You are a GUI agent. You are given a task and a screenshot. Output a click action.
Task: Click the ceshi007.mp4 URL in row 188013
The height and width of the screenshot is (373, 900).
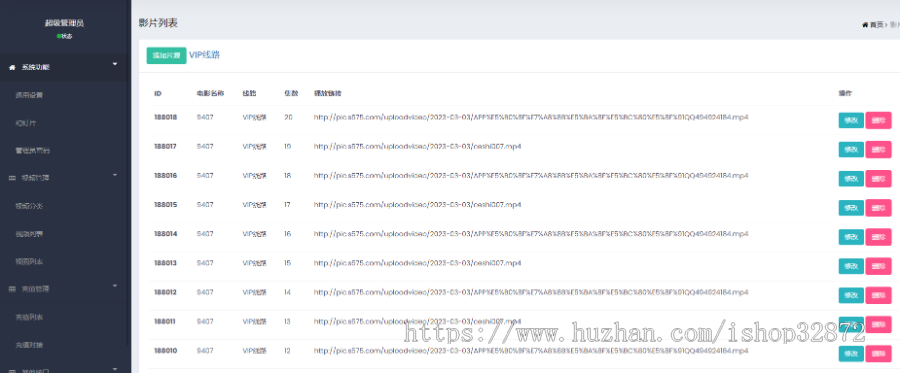coord(417,263)
